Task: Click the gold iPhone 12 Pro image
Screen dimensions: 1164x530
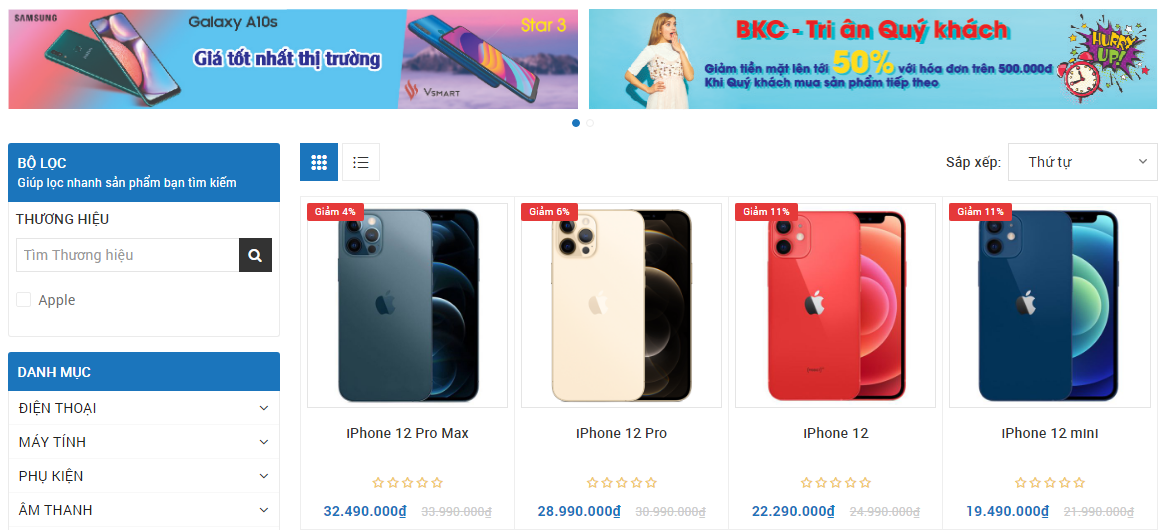Action: (x=621, y=306)
